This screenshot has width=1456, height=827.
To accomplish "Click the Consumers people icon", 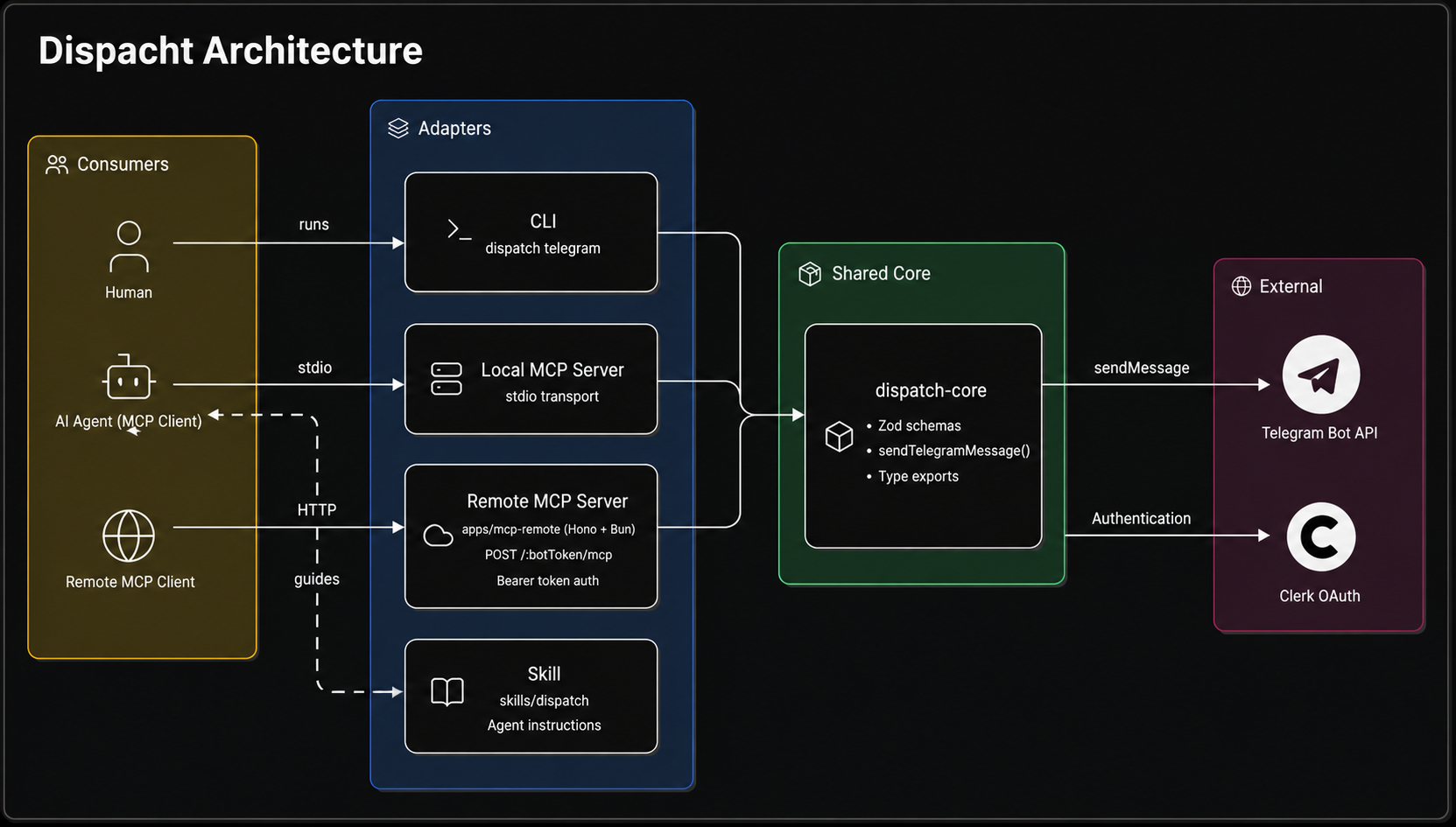I will (x=57, y=165).
